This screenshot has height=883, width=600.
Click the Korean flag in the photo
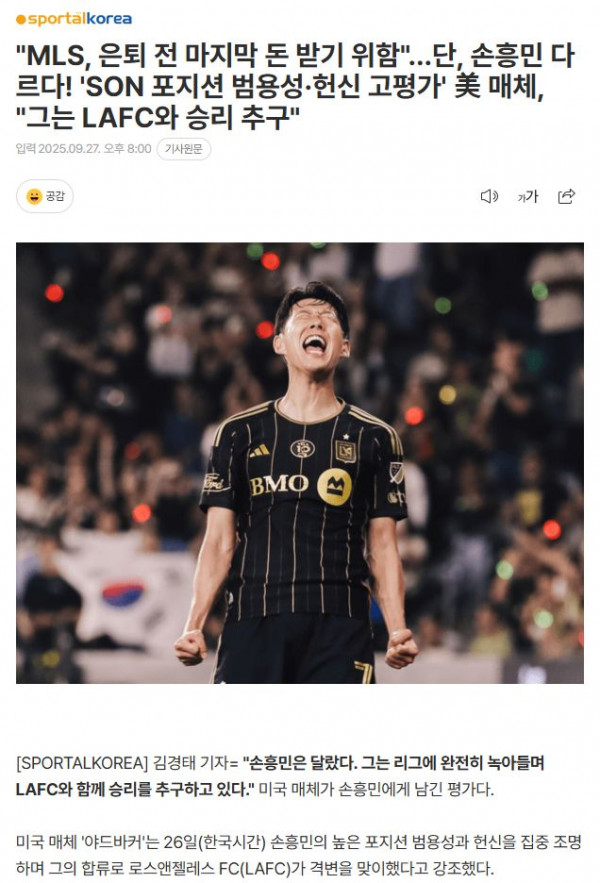123,594
